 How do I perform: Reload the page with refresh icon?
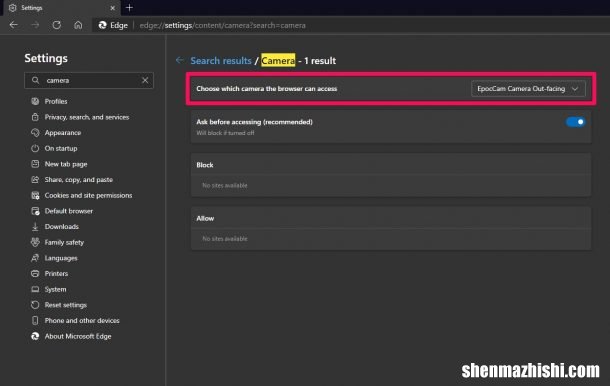(57, 25)
